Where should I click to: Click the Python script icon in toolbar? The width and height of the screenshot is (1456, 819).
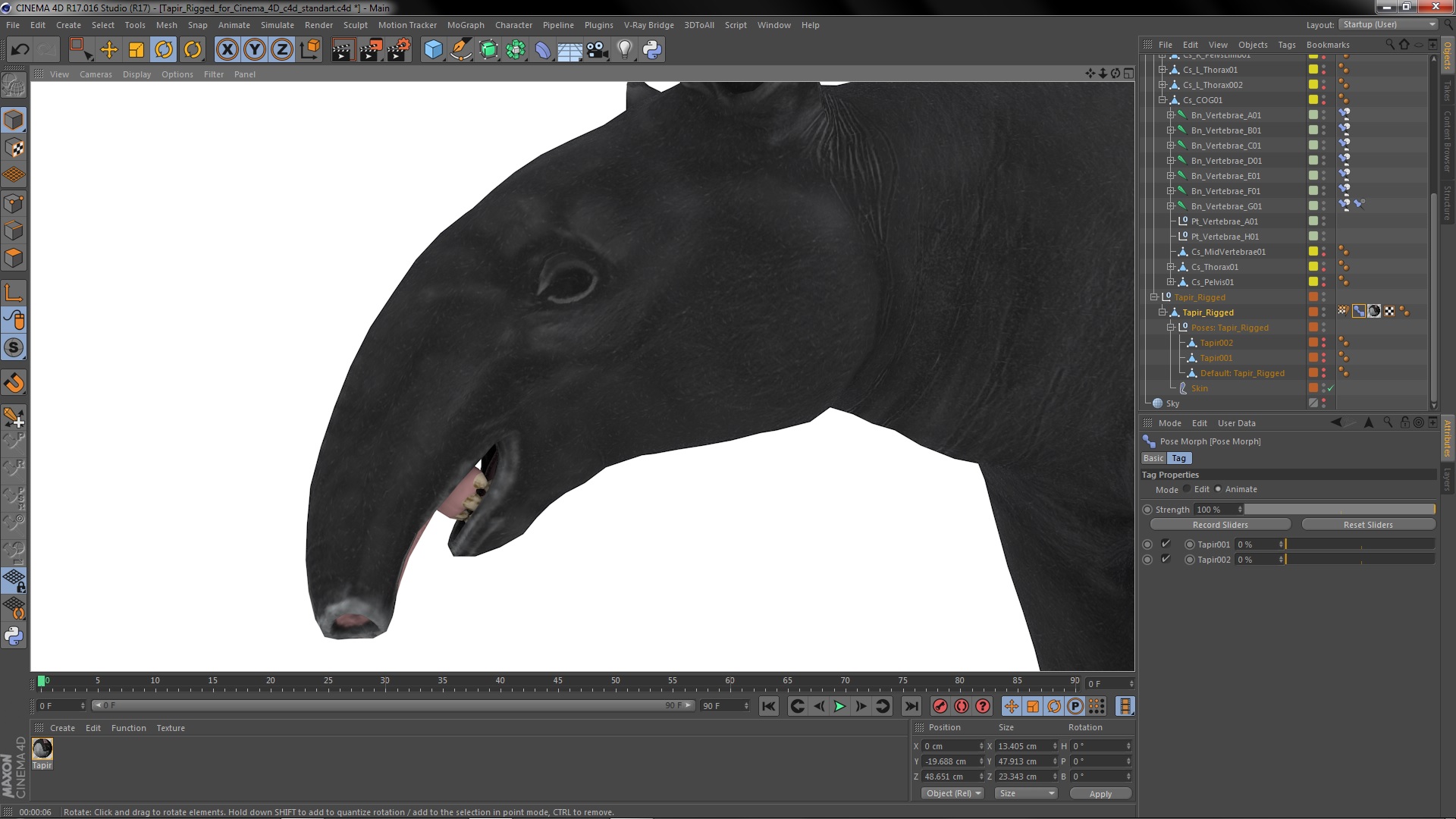click(652, 50)
